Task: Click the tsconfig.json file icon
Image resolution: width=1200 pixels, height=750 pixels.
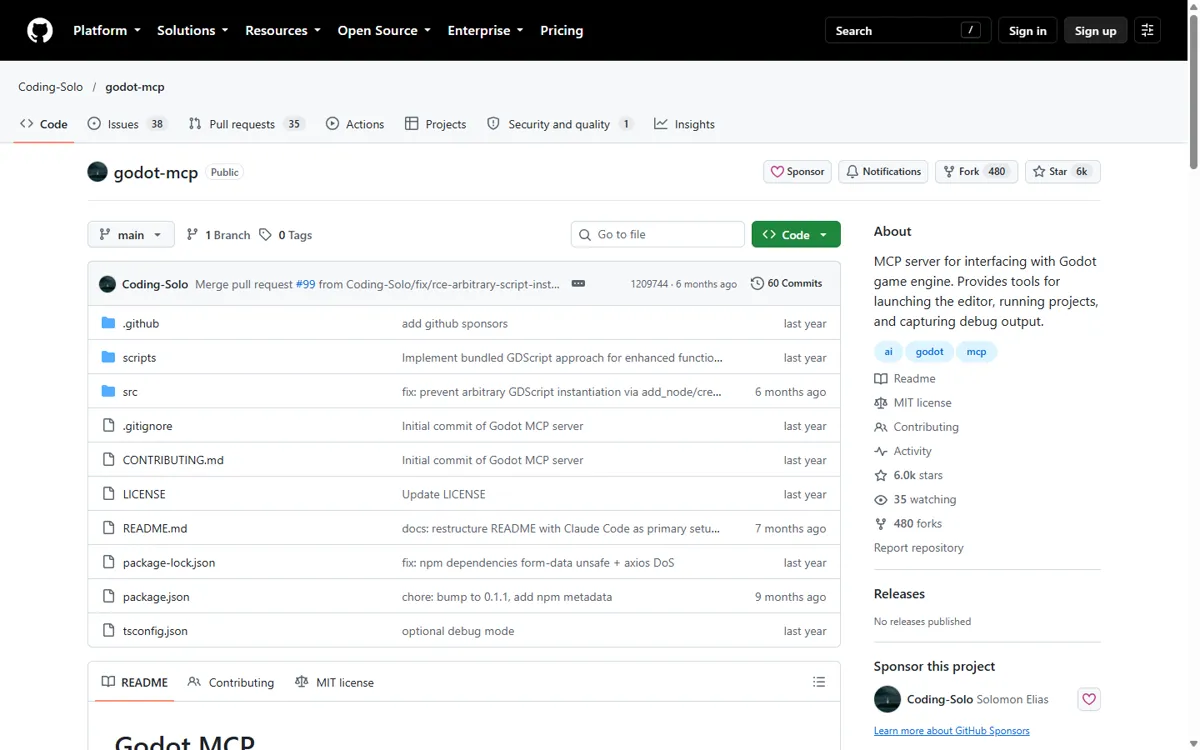Action: click(x=109, y=631)
